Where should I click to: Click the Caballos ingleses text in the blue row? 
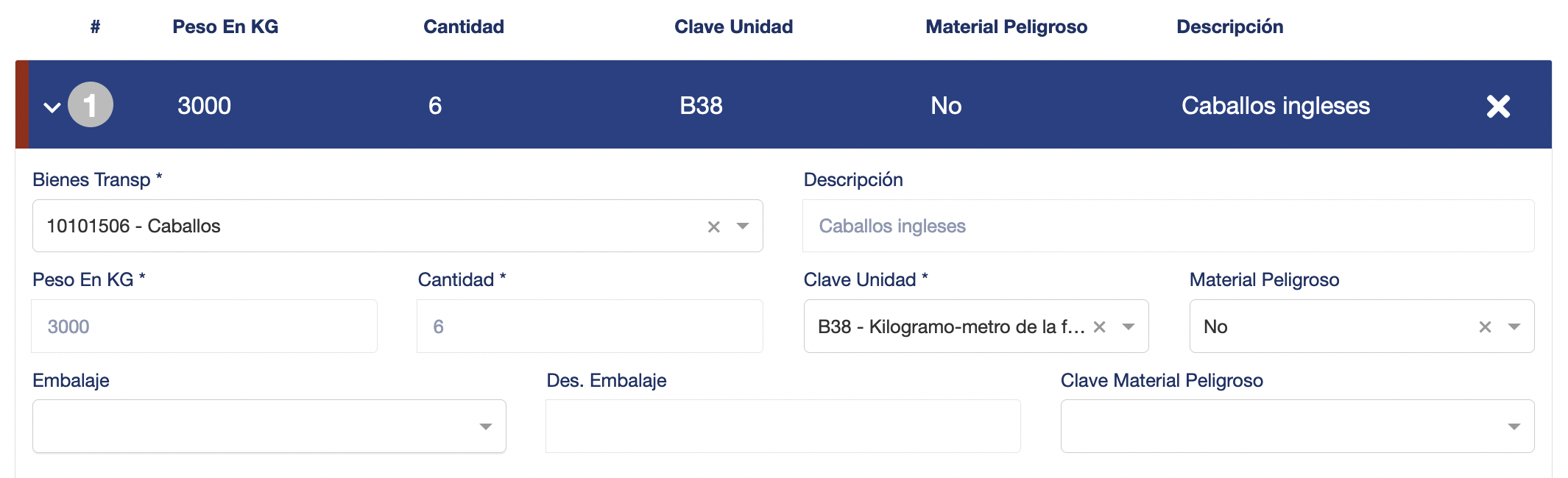click(x=1275, y=105)
